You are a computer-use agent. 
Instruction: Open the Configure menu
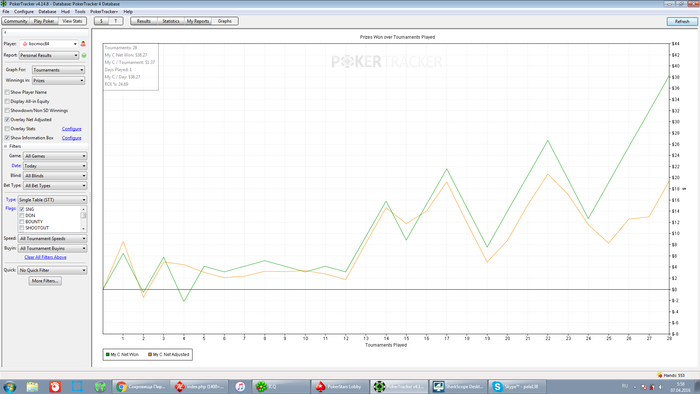click(24, 12)
